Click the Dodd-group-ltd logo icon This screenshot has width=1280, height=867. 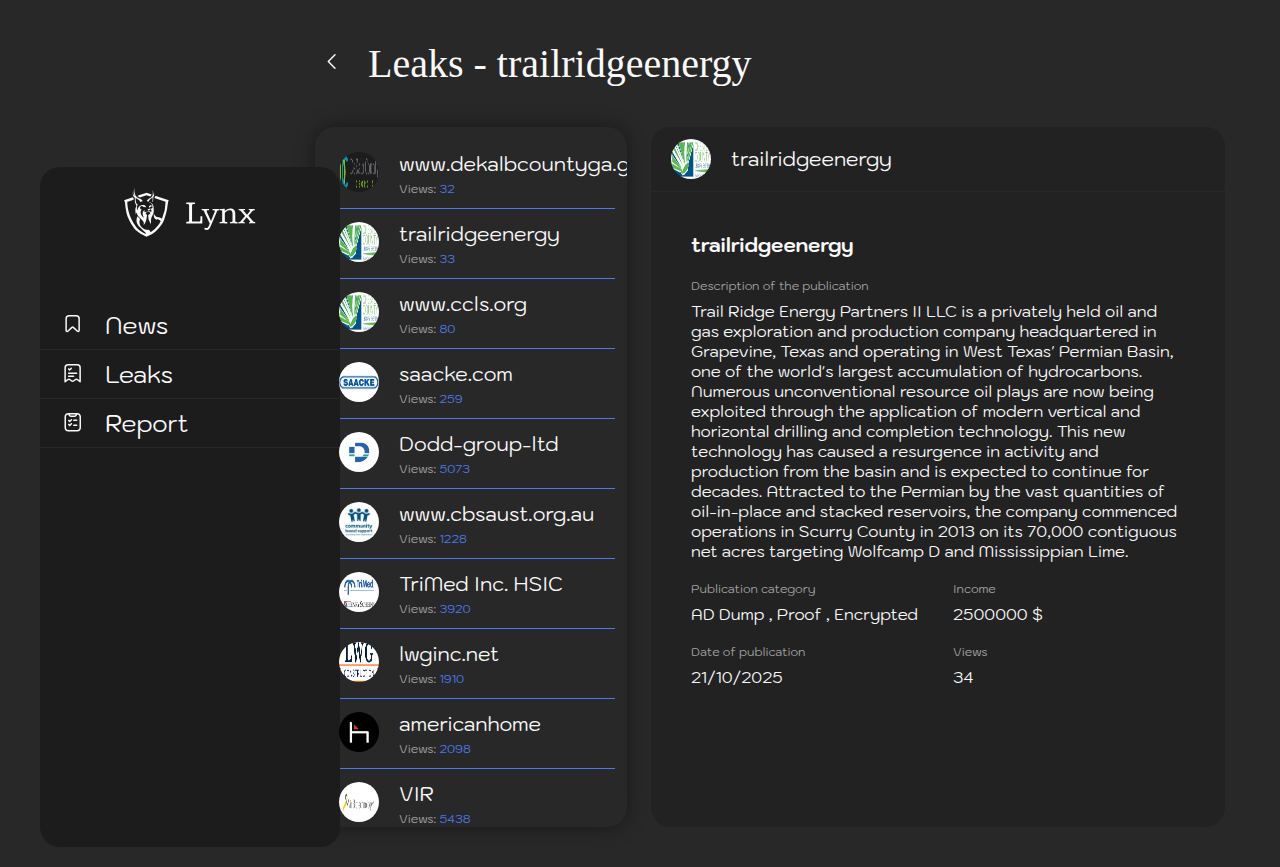pos(359,452)
